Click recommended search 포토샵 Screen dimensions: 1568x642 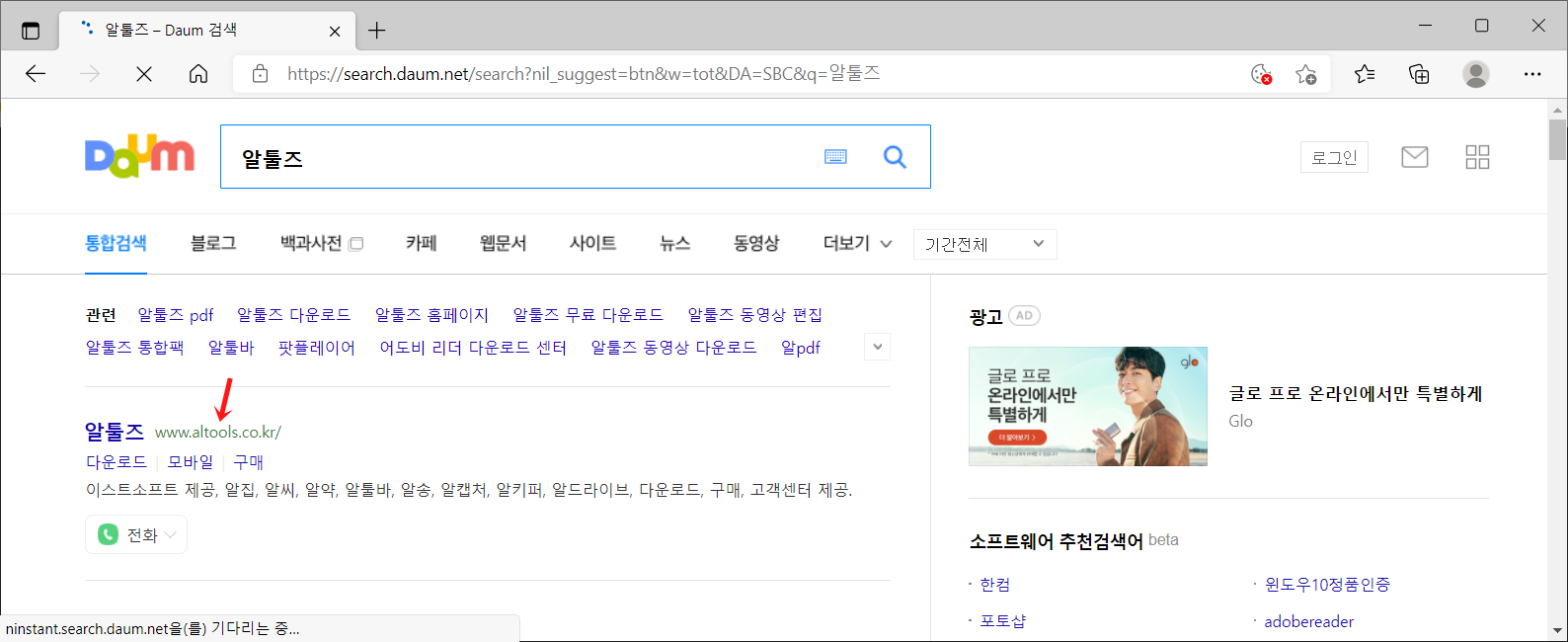pyautogui.click(x=1003, y=620)
